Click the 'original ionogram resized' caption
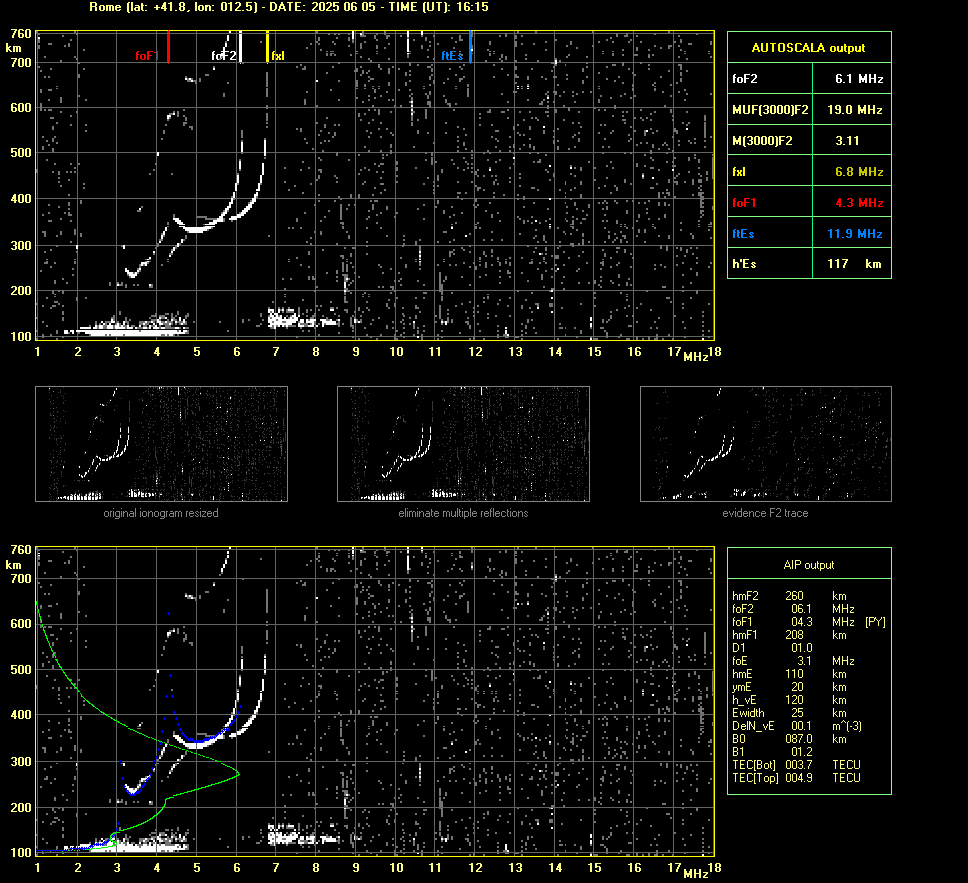Viewport: 968px width, 883px height. (161, 513)
